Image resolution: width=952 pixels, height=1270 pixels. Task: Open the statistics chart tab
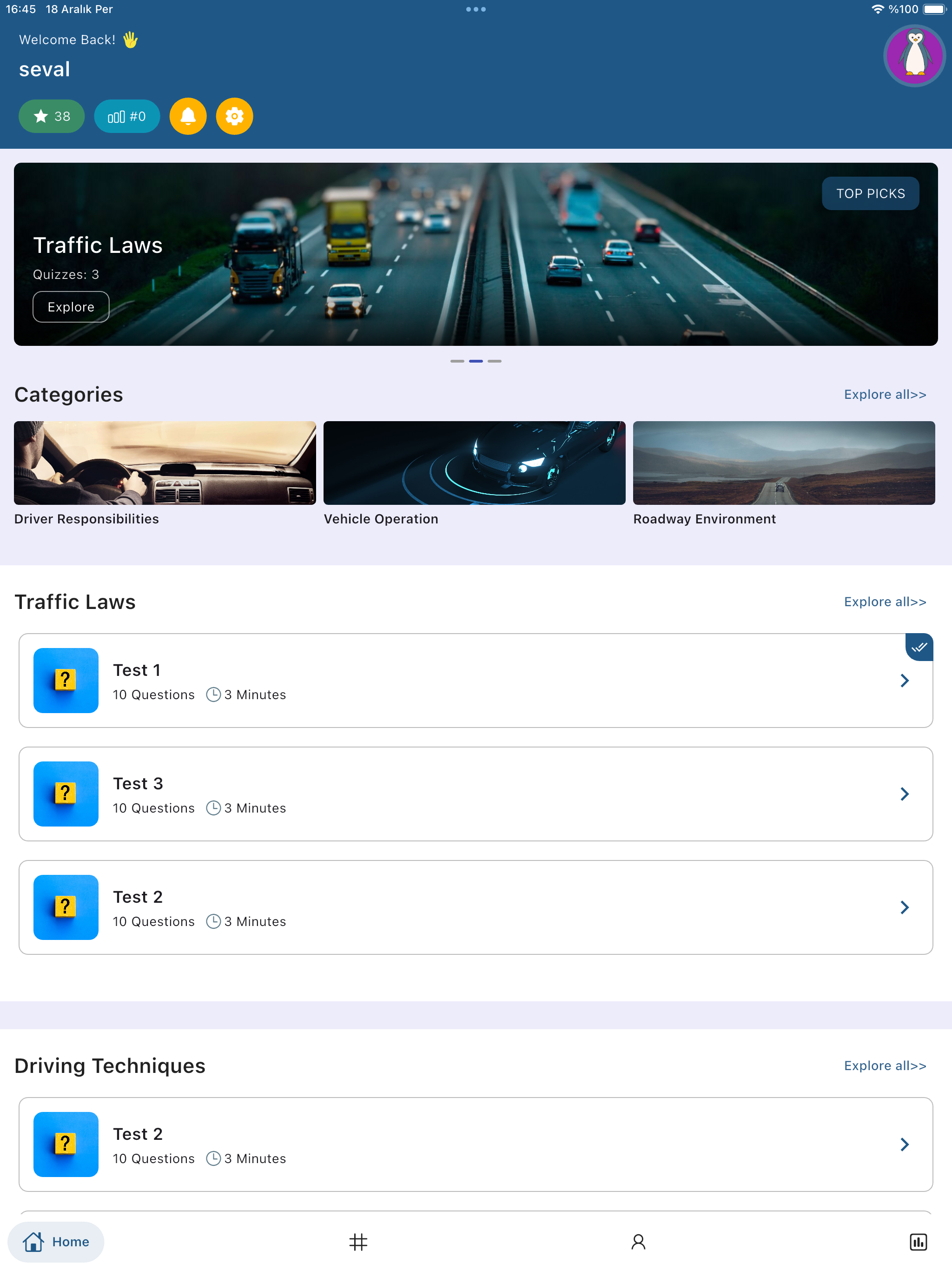pos(918,1242)
